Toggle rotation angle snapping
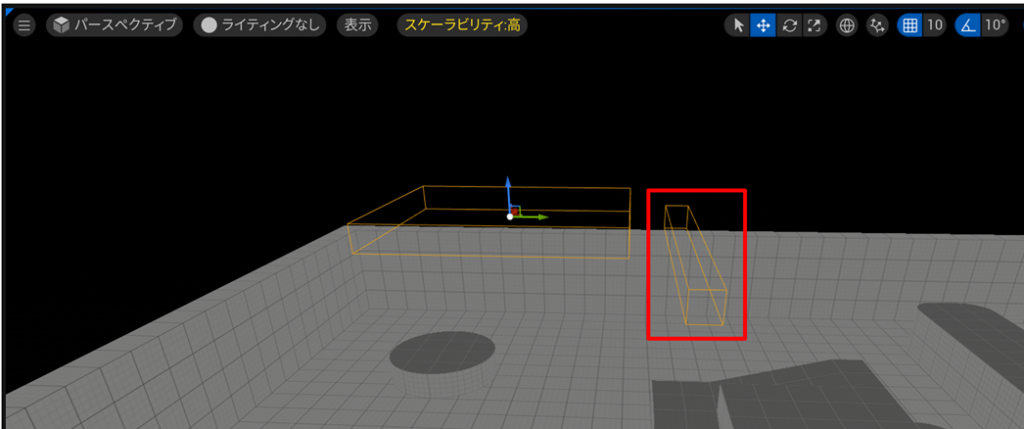 click(968, 25)
